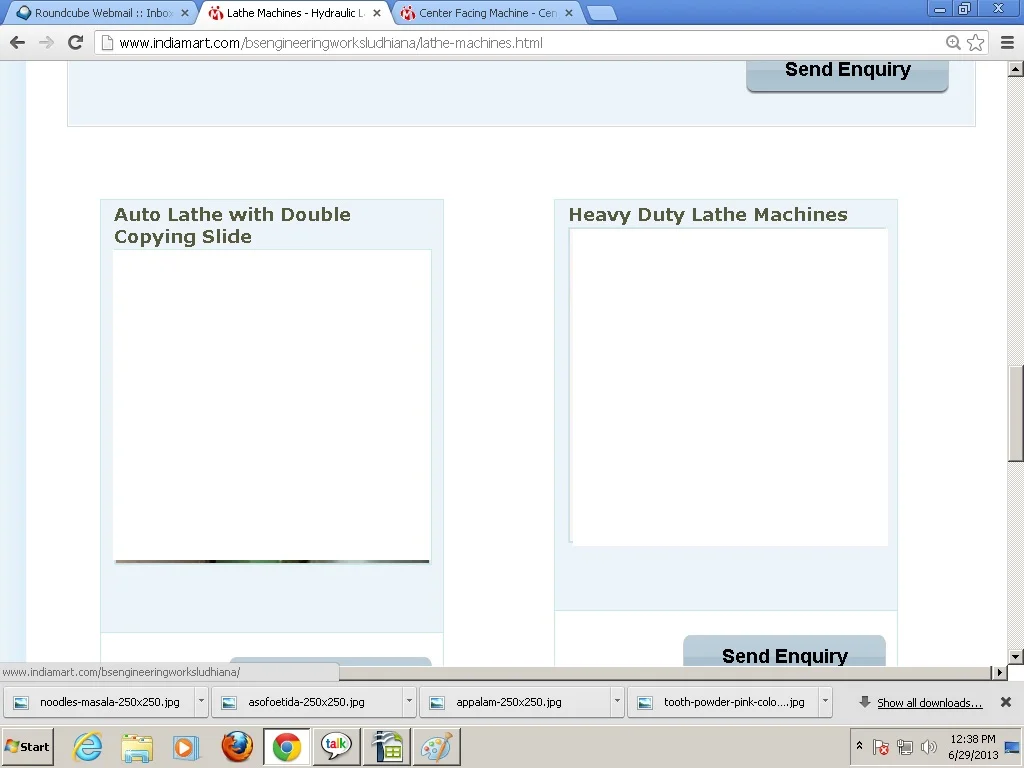Click the vertical scrollbar down arrow

(x=1015, y=657)
